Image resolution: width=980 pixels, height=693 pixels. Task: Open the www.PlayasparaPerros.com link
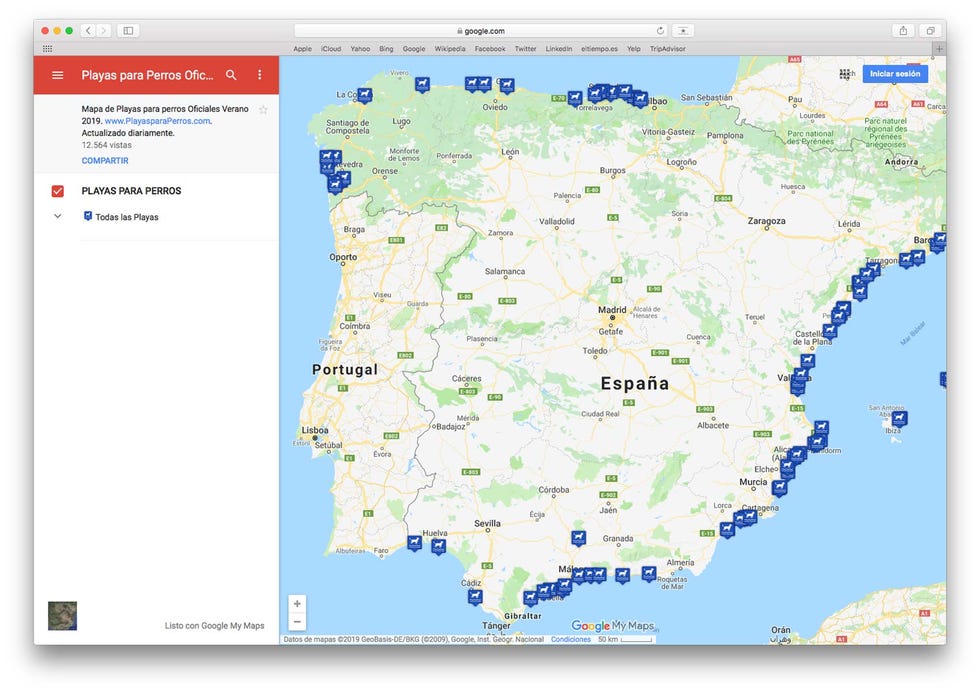[158, 121]
